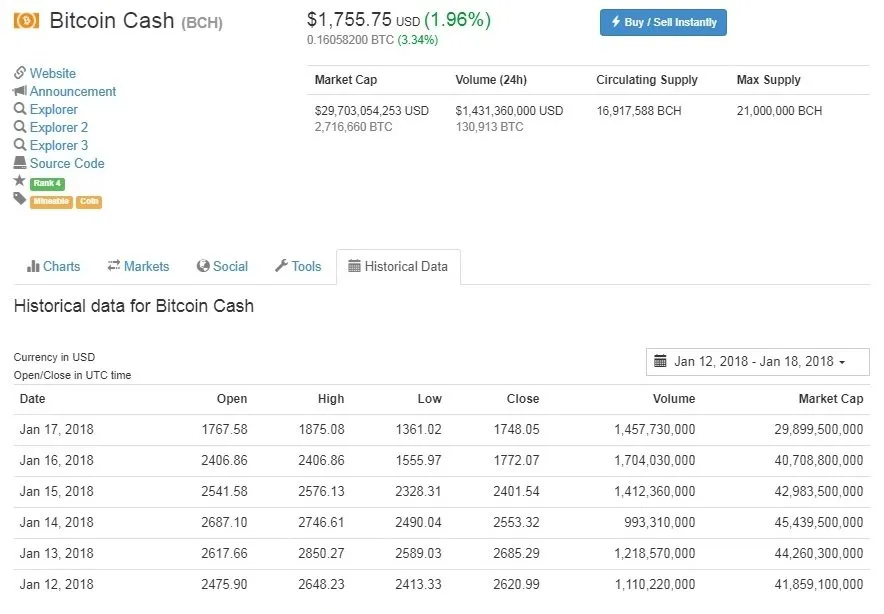
Task: Click the 2475.90 open value for Jan 12
Action: click(224, 585)
